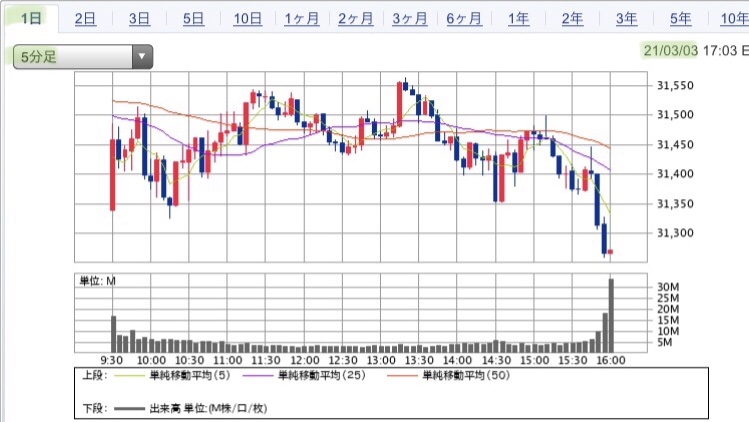Screen dimensions: 749x422
Task: Open the 10日 period tab
Action: click(247, 19)
